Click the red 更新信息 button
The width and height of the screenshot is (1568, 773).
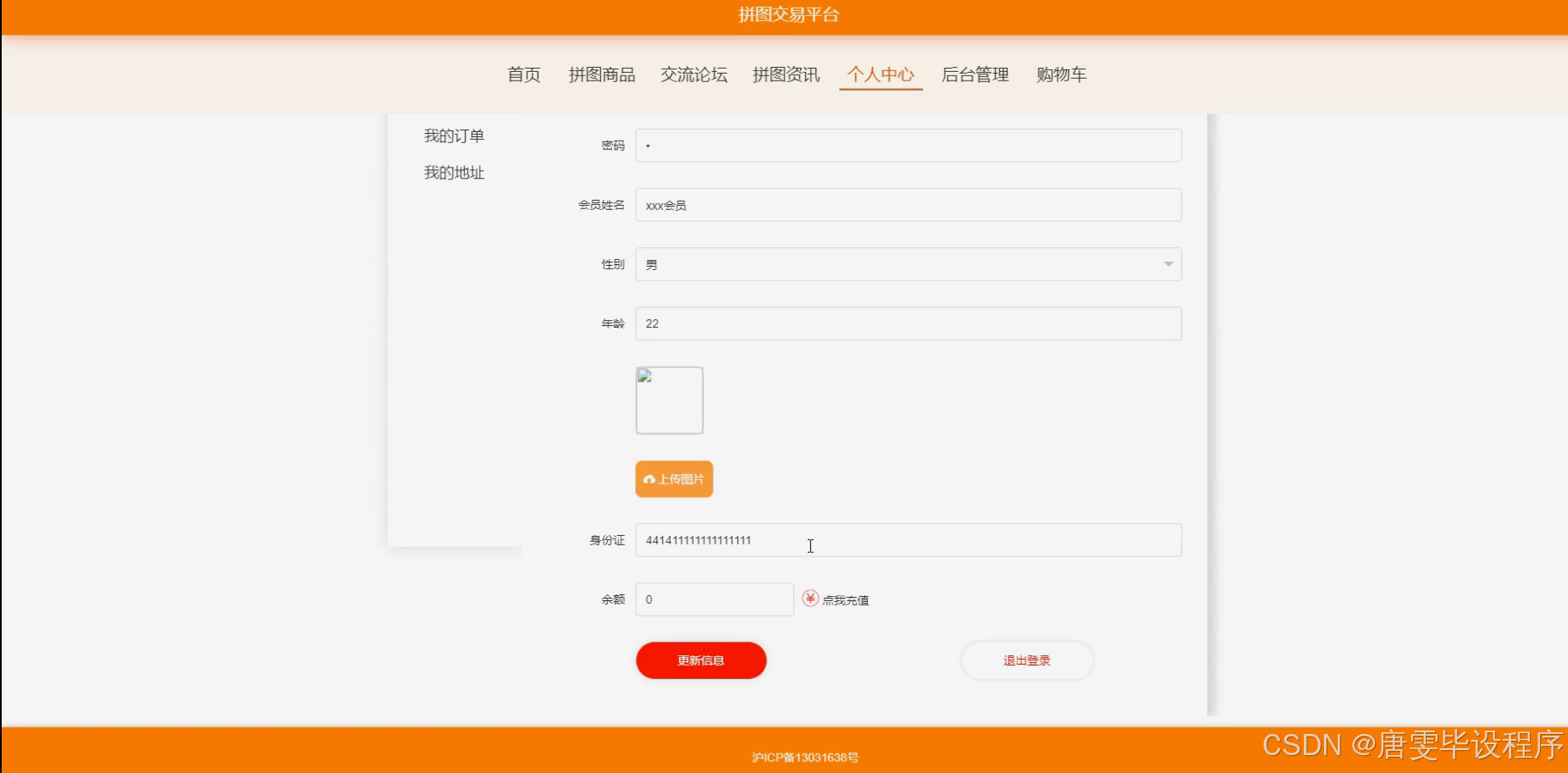click(x=701, y=660)
